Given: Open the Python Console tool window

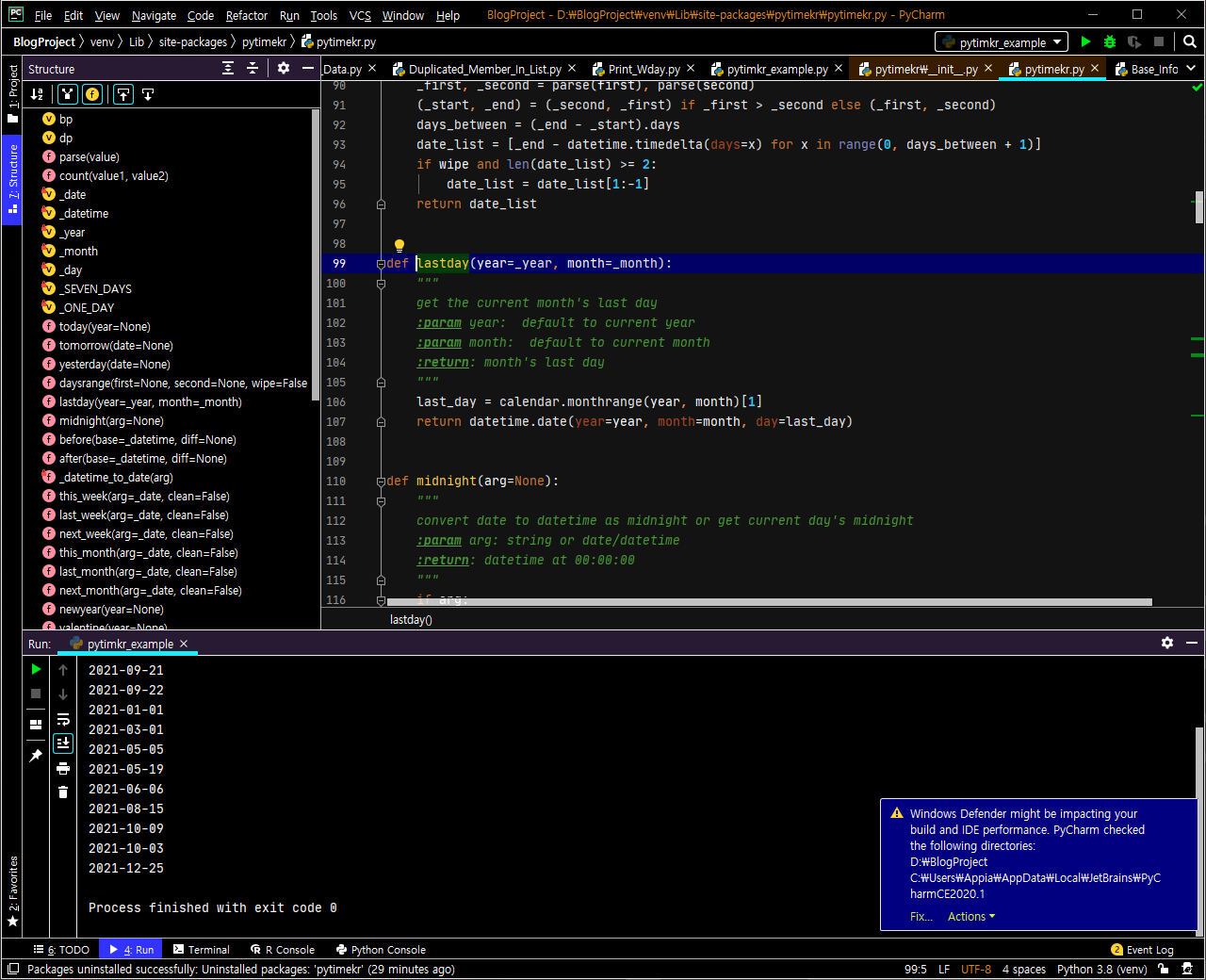Looking at the screenshot, I should point(380,950).
